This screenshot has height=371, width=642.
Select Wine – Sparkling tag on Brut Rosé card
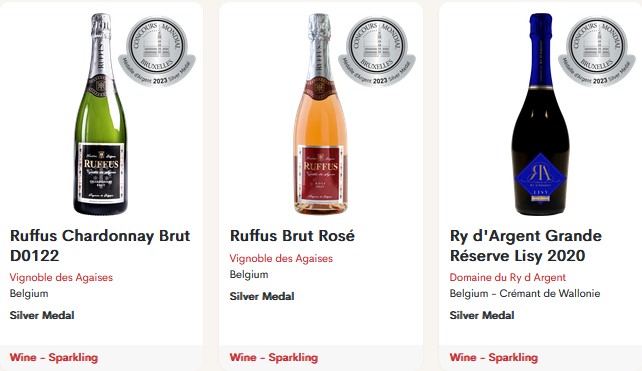274,357
